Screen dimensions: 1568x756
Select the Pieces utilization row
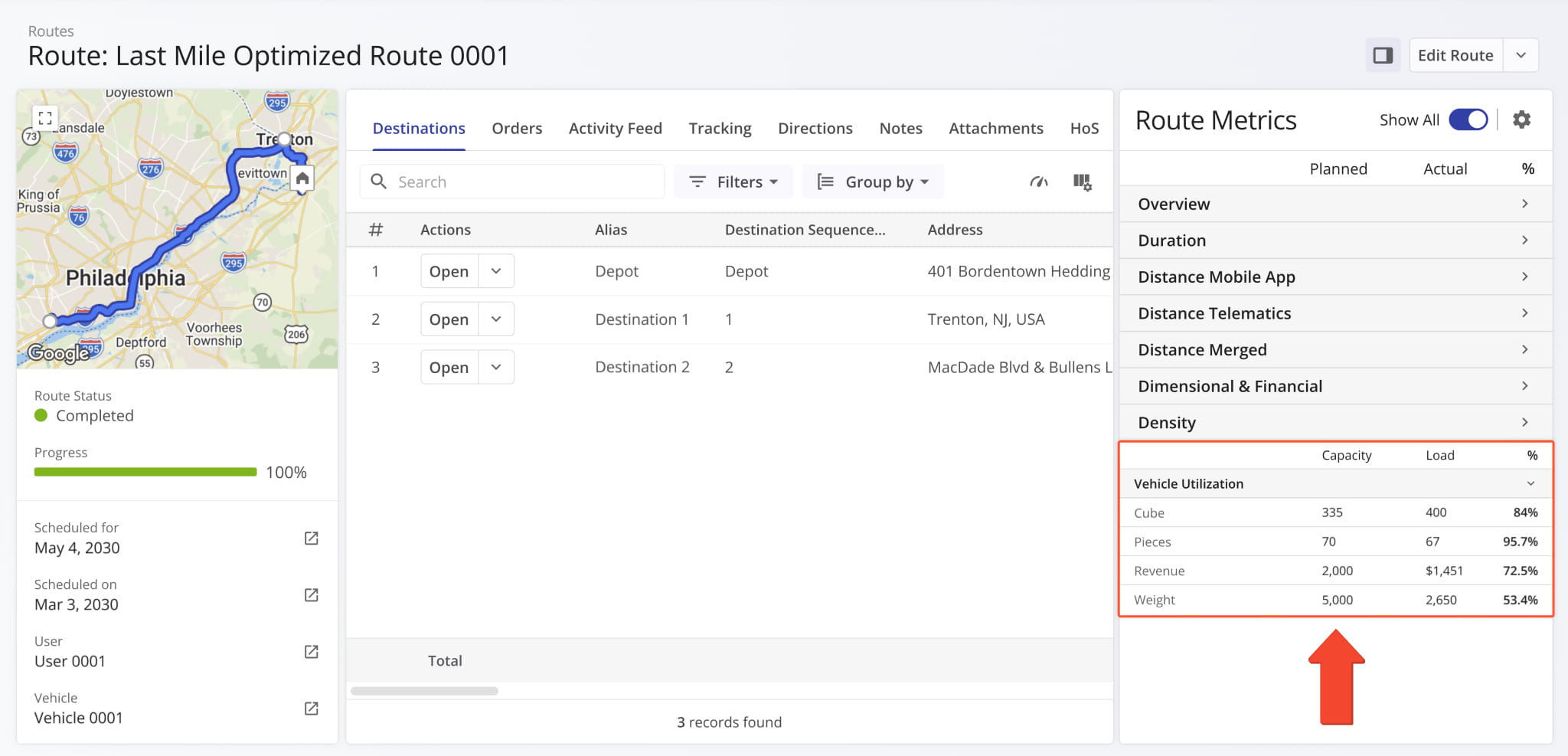pyautogui.click(x=1335, y=542)
